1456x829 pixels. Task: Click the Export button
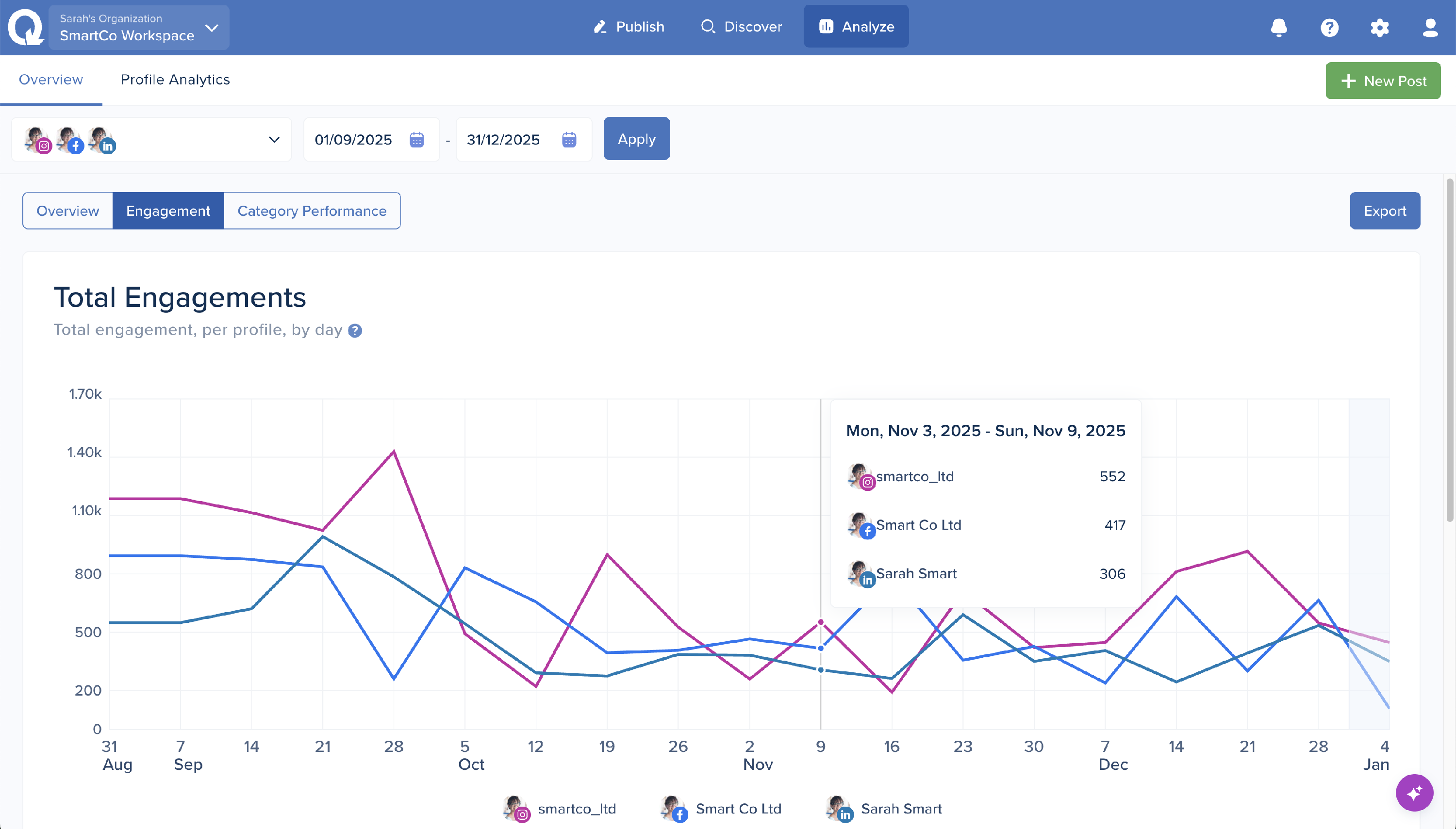[1384, 211]
